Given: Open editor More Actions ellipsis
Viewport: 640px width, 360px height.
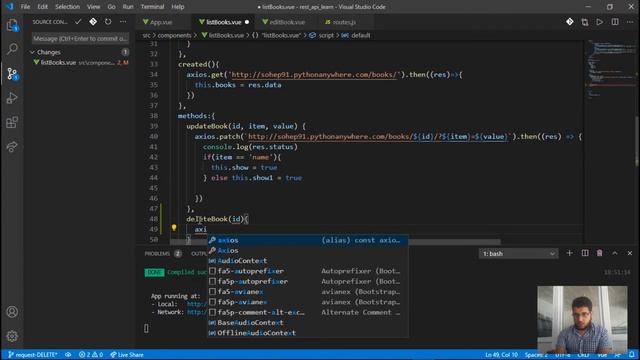Looking at the screenshot, I should [630, 22].
